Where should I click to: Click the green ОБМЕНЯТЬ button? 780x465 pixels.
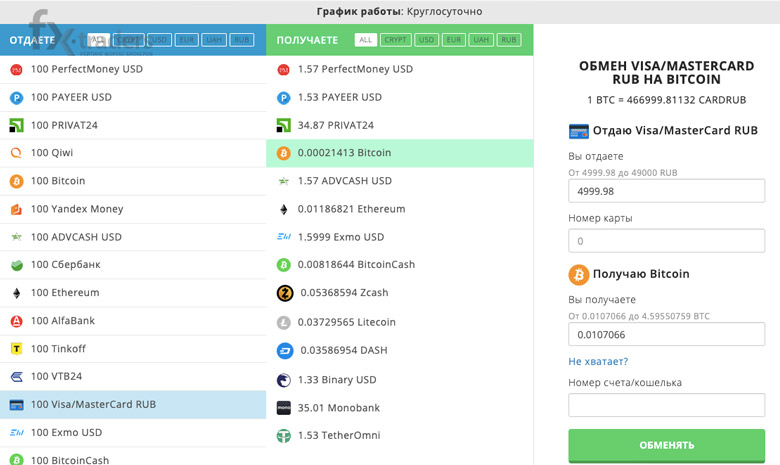click(667, 445)
